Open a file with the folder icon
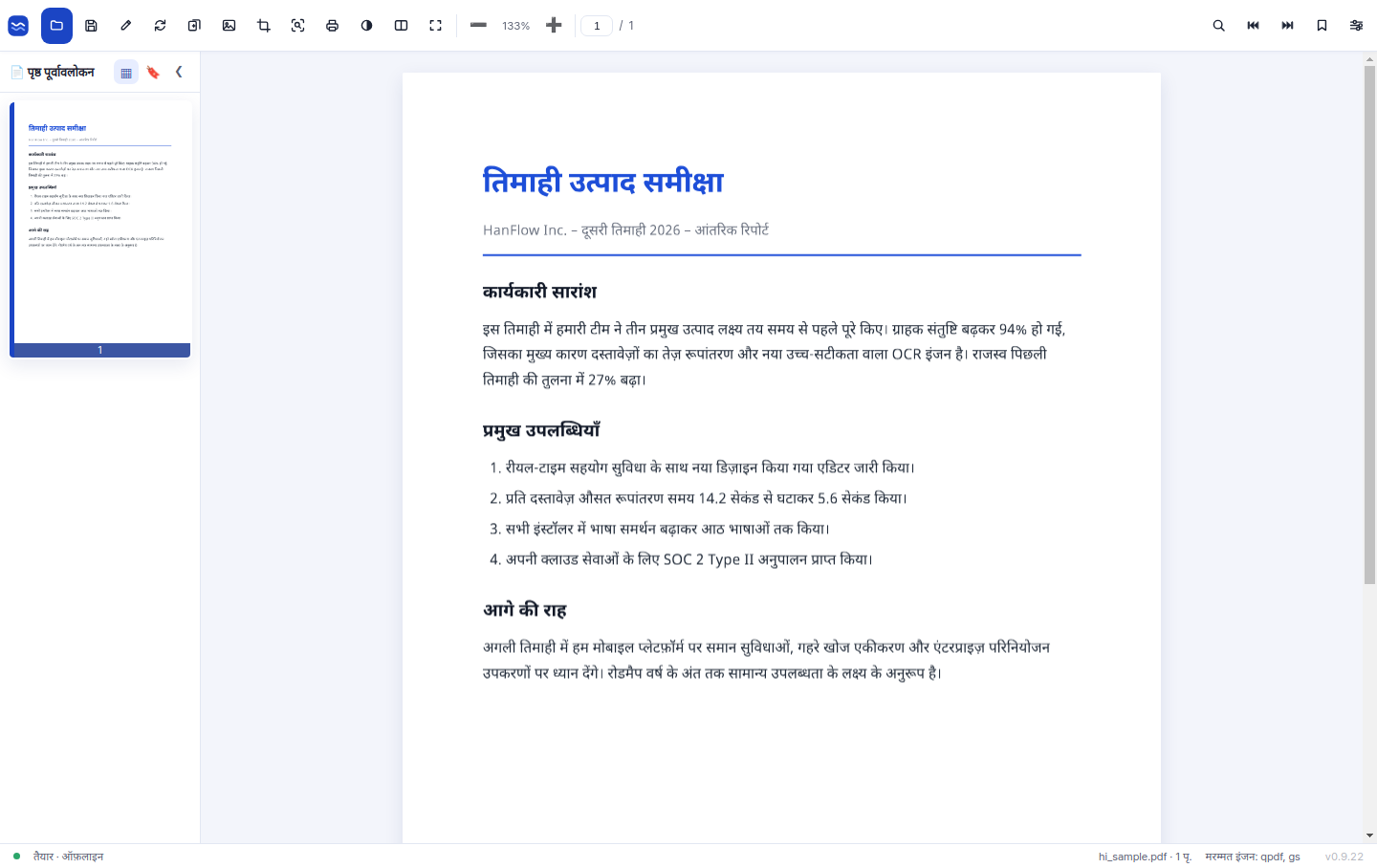Viewport: 1377px width, 868px height. [x=56, y=26]
